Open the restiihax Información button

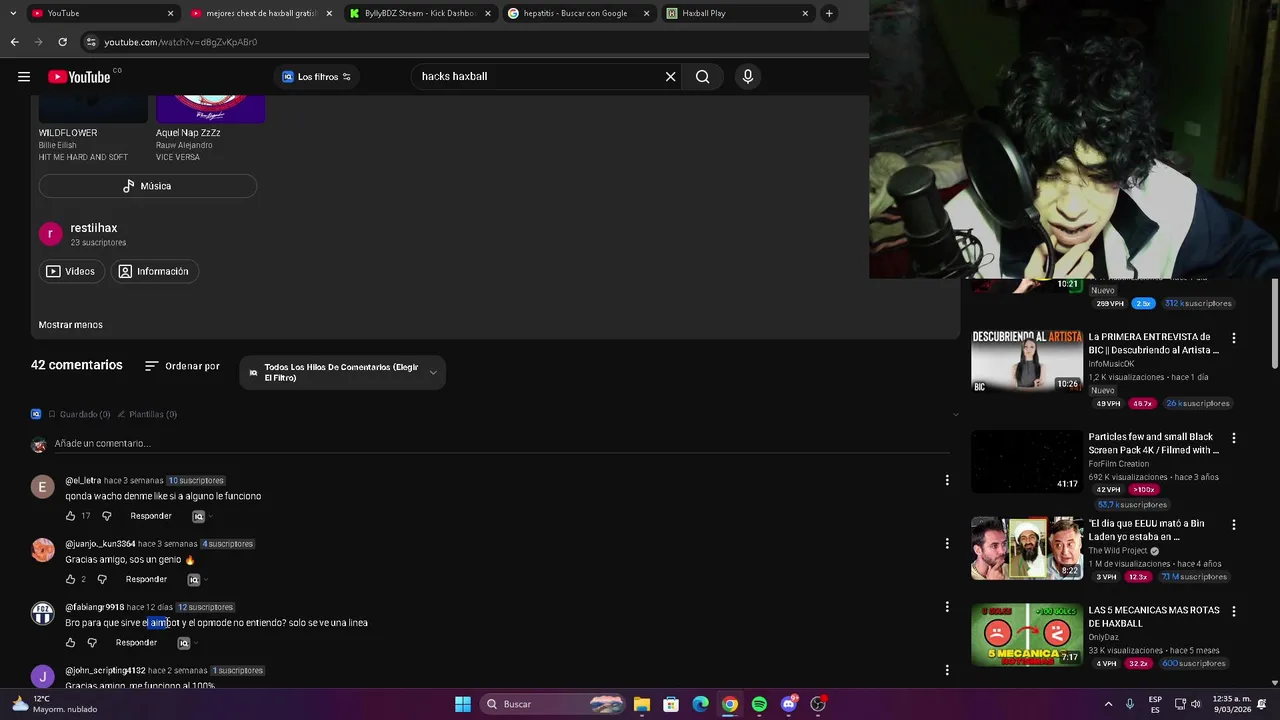pyautogui.click(x=153, y=271)
